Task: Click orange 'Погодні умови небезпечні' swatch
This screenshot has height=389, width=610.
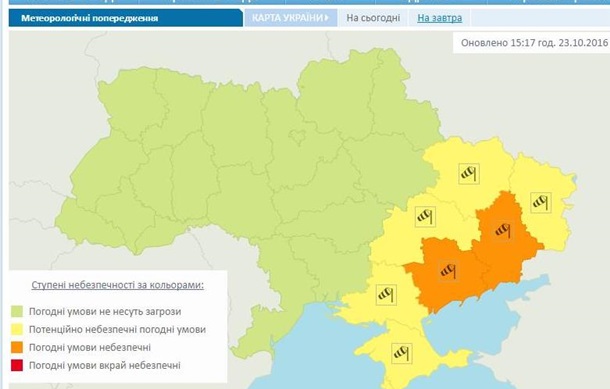Action: [x=17, y=347]
